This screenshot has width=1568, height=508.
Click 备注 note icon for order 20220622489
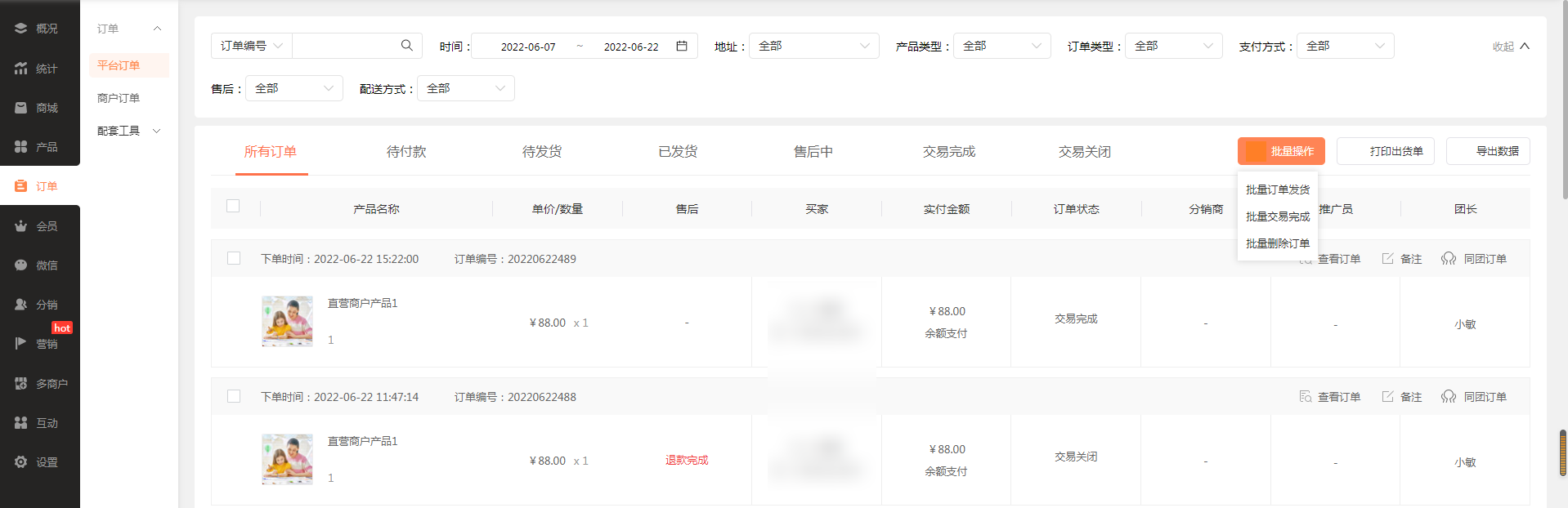[x=1387, y=259]
